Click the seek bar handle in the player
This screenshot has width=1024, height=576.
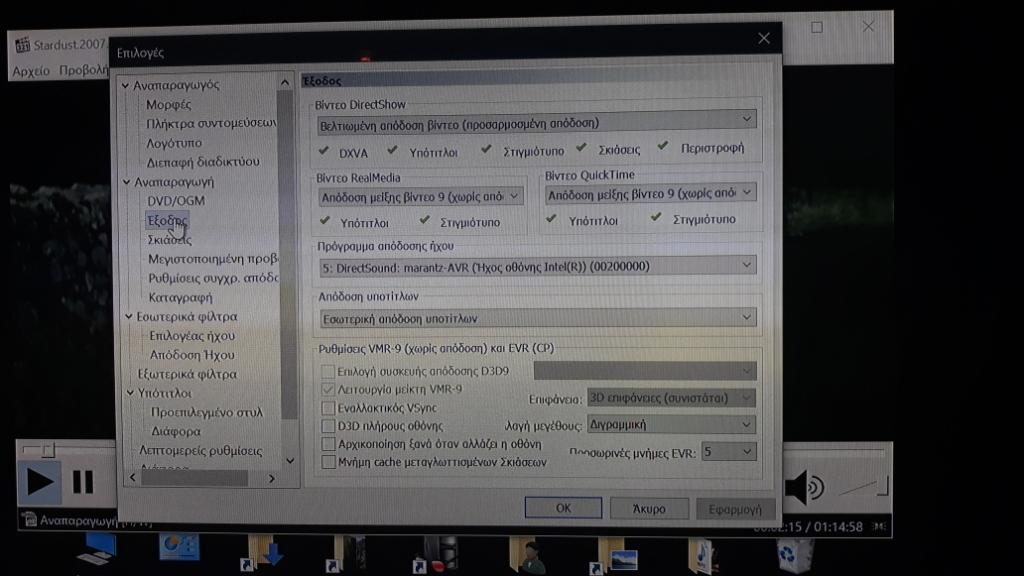click(x=48, y=450)
